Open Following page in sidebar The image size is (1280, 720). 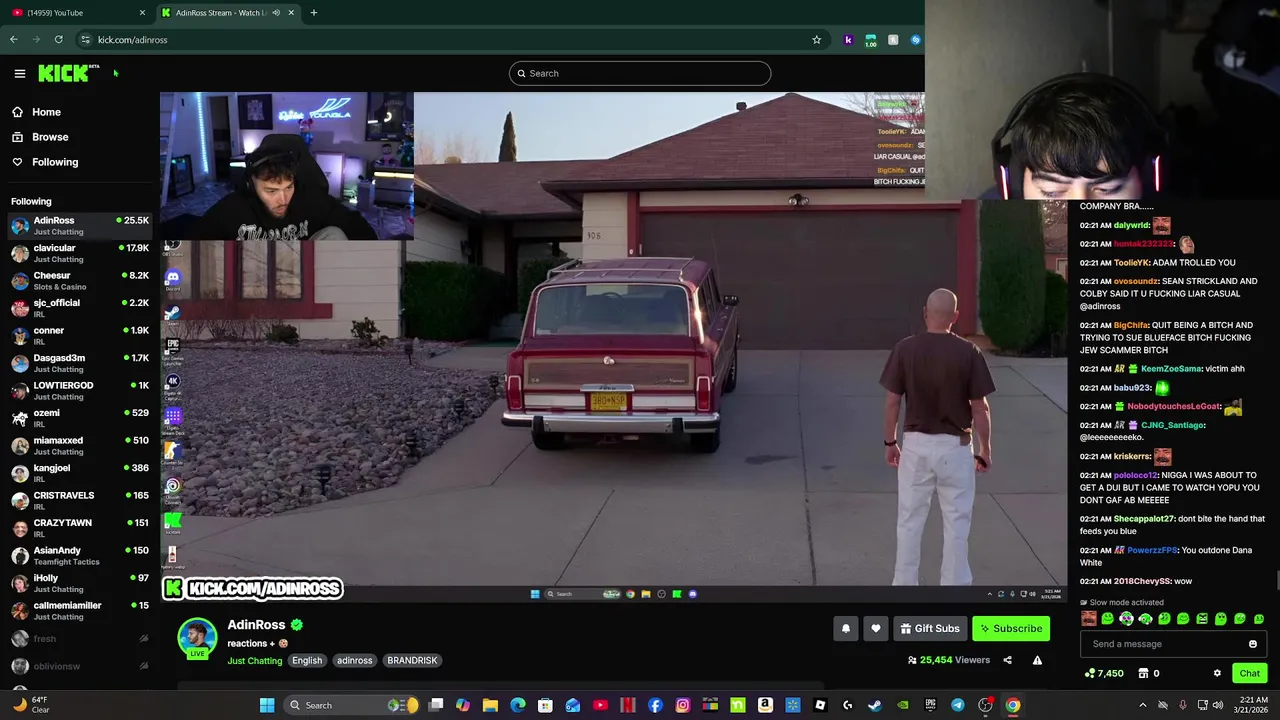click(55, 162)
